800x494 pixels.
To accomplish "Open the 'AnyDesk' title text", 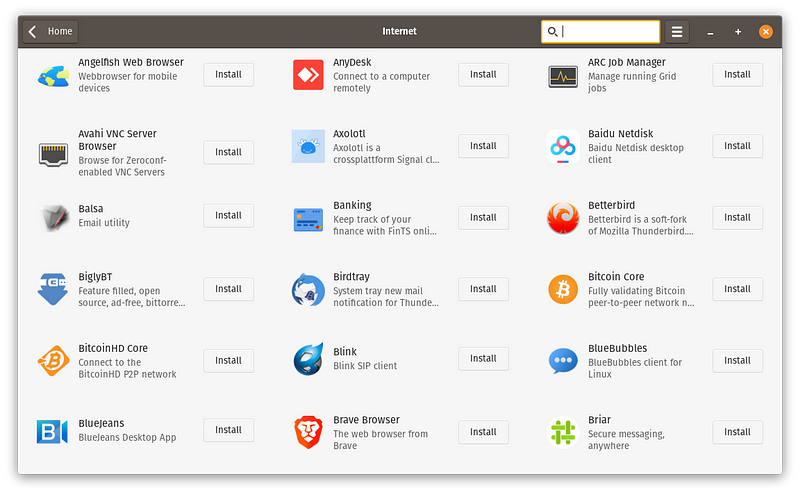I will pos(352,62).
